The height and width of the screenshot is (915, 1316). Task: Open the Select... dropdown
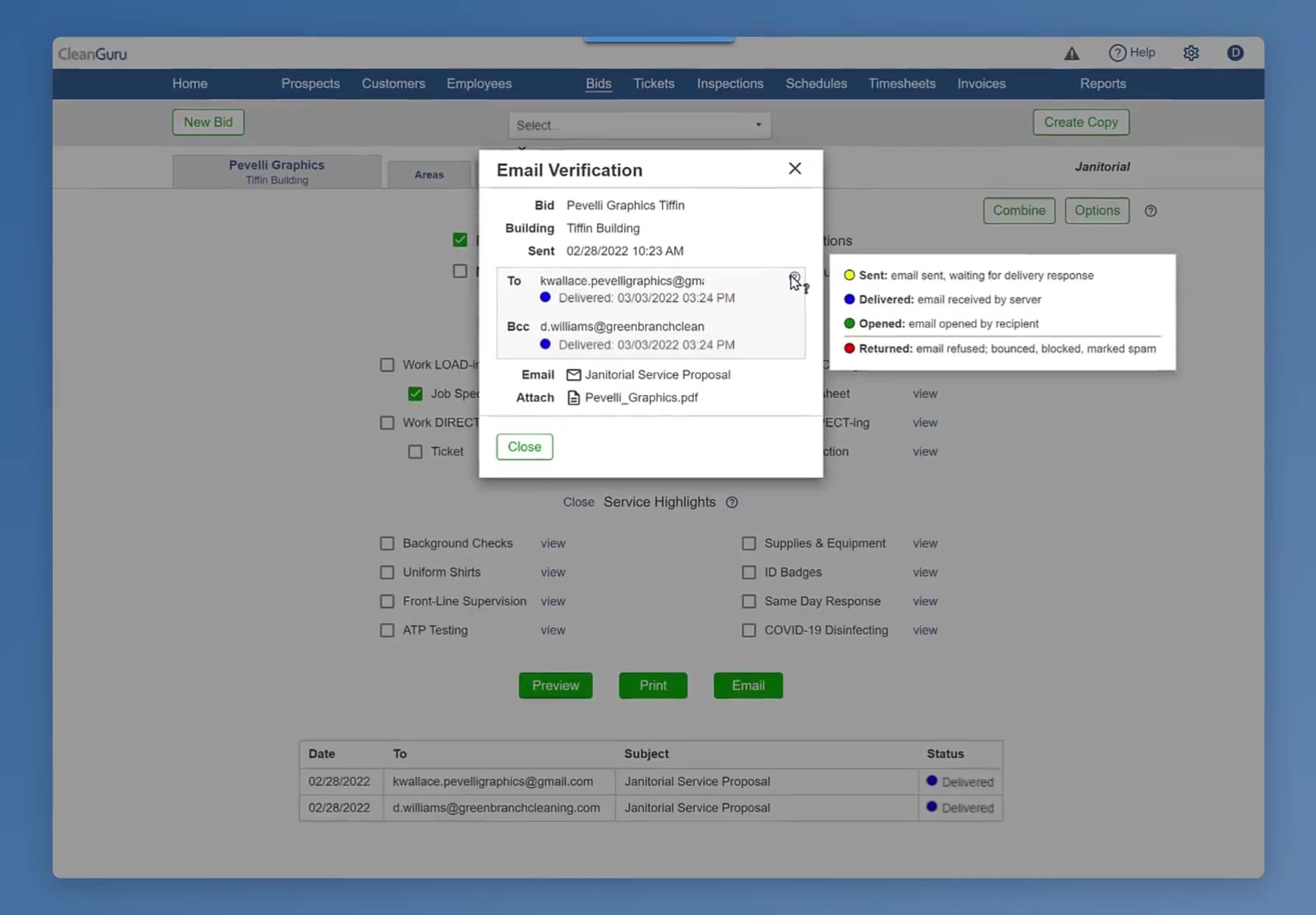[640, 125]
